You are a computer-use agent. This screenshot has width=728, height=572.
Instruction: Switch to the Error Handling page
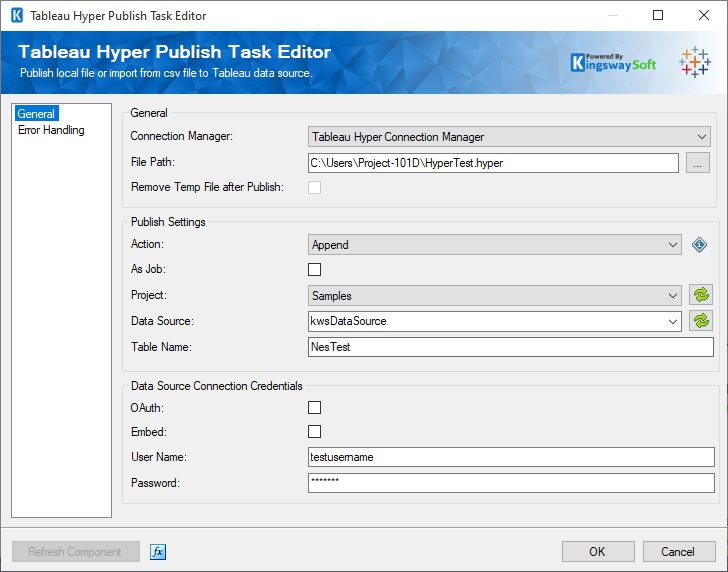pyautogui.click(x=51, y=130)
